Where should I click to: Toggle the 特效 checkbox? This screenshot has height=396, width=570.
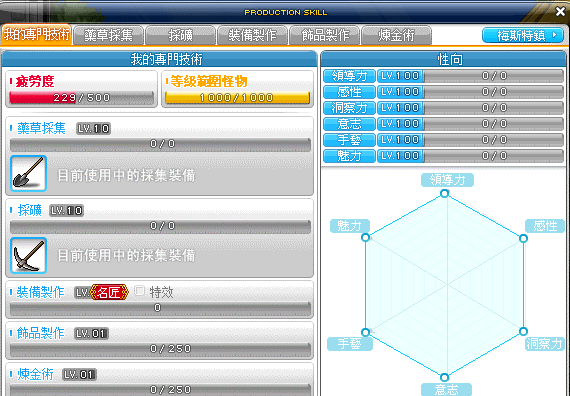point(140,291)
